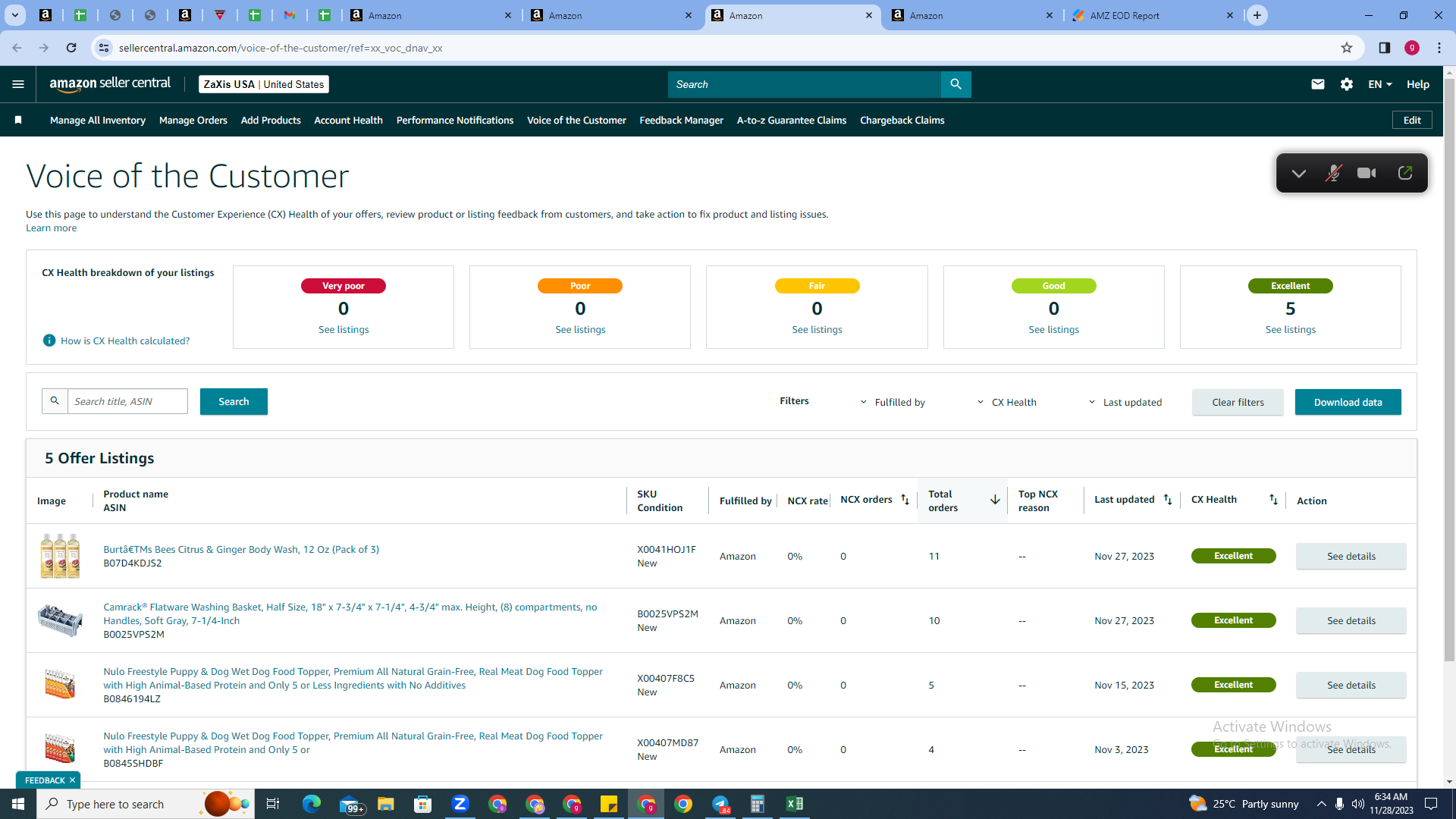Open Performance Notifications
Viewport: 1456px width, 819px height.
tap(455, 120)
